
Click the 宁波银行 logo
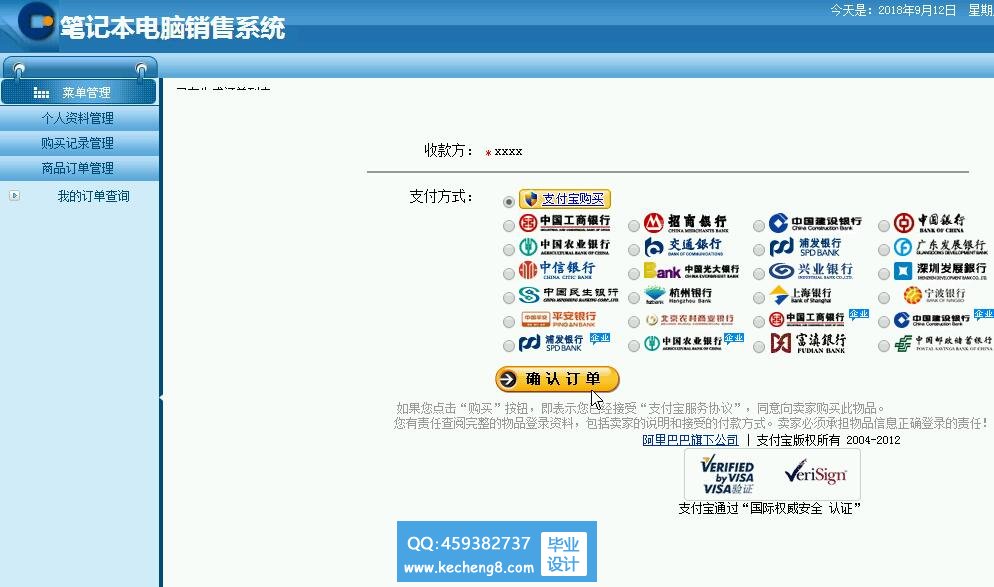coord(934,295)
